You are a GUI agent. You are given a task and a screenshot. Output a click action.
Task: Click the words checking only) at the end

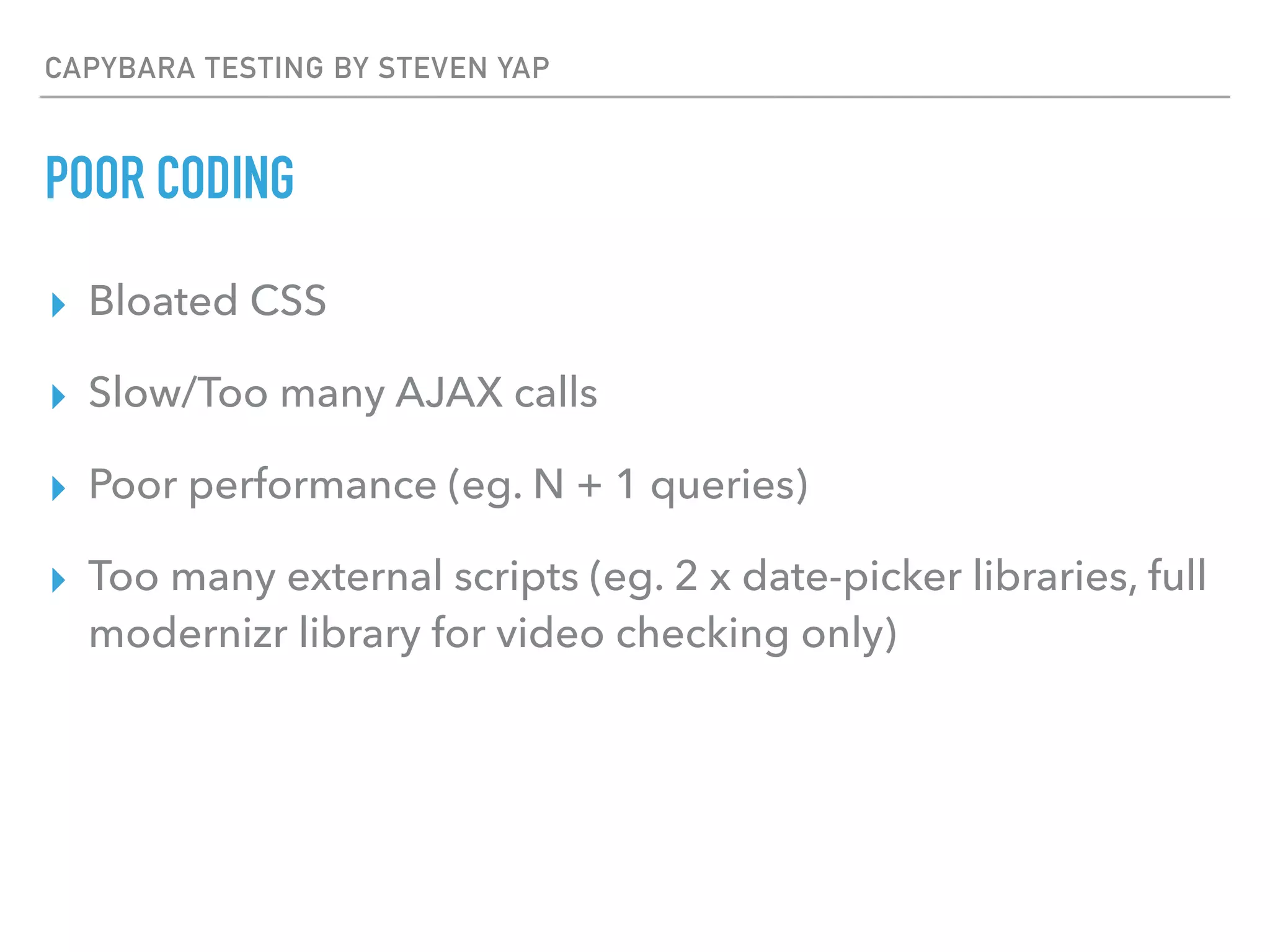click(x=757, y=634)
